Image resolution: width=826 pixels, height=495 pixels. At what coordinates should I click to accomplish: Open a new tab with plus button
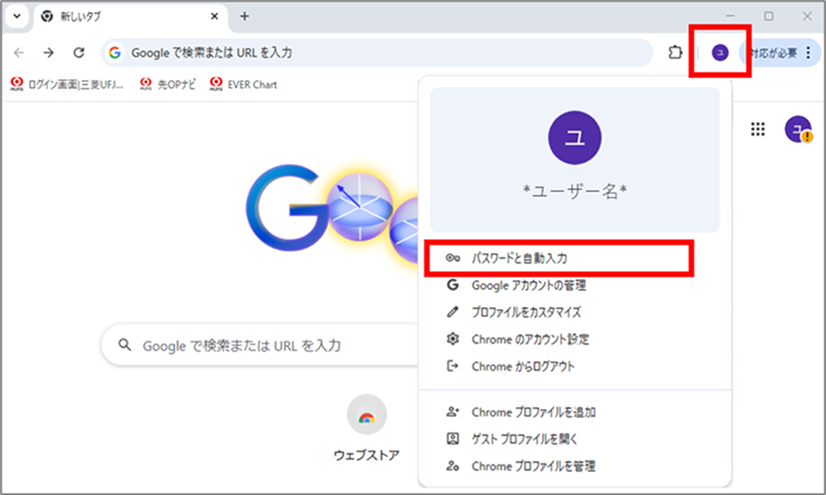(245, 17)
